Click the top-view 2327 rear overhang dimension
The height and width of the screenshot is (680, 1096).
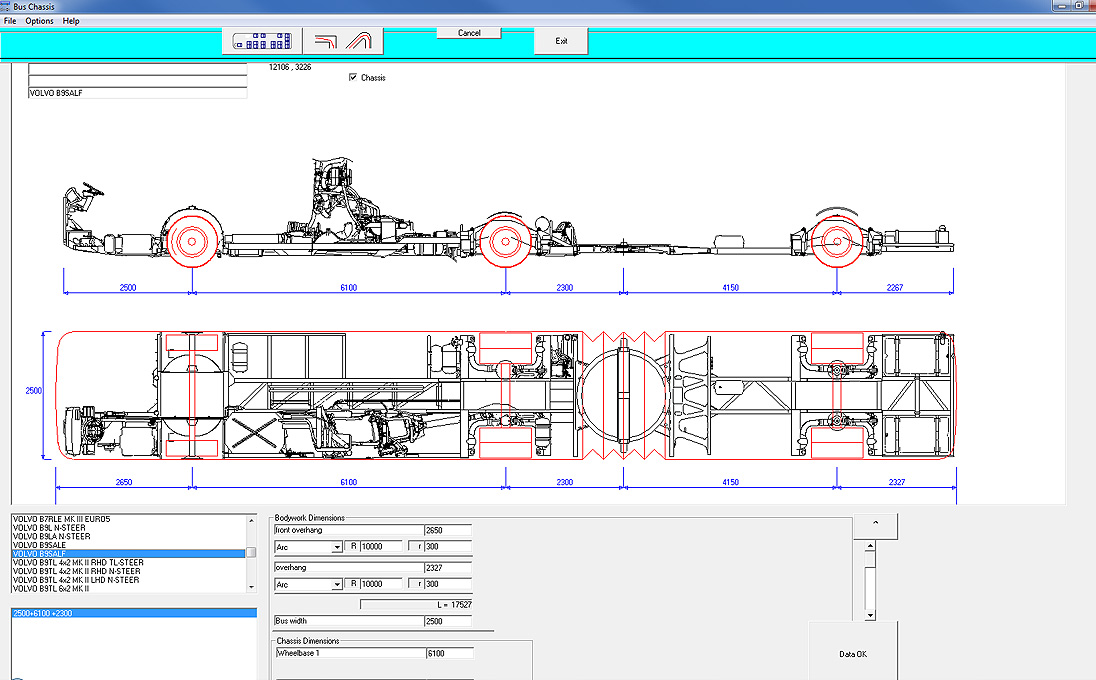pyautogui.click(x=897, y=482)
